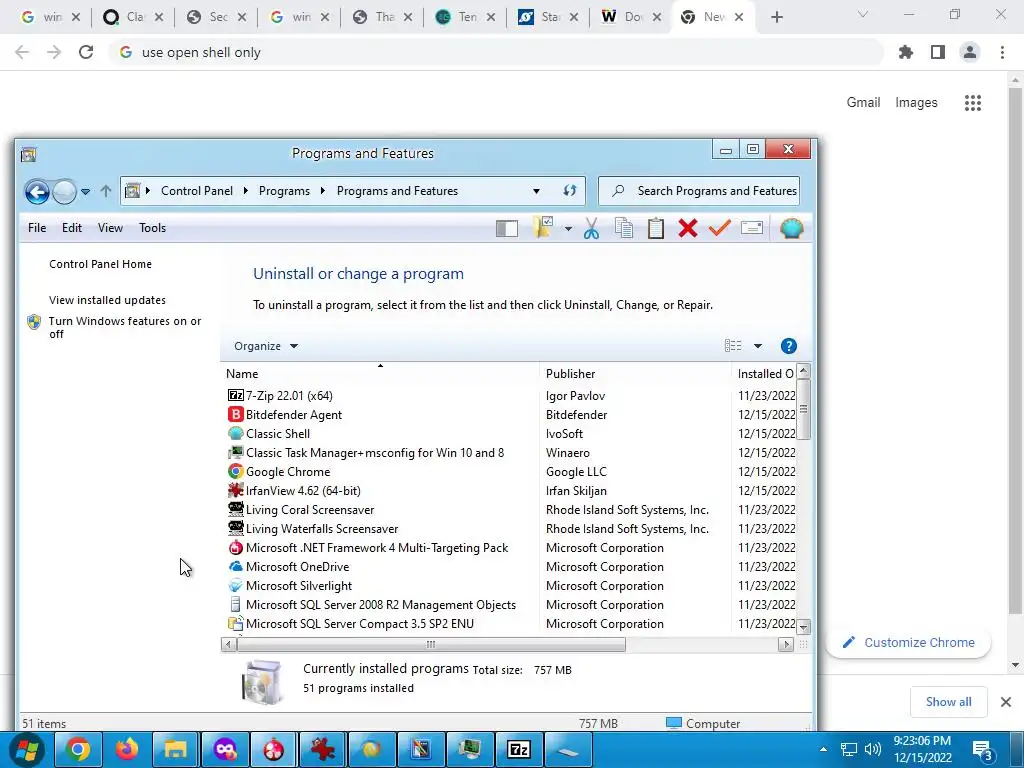
Task: Expand the address bar history dropdown
Action: (536, 191)
